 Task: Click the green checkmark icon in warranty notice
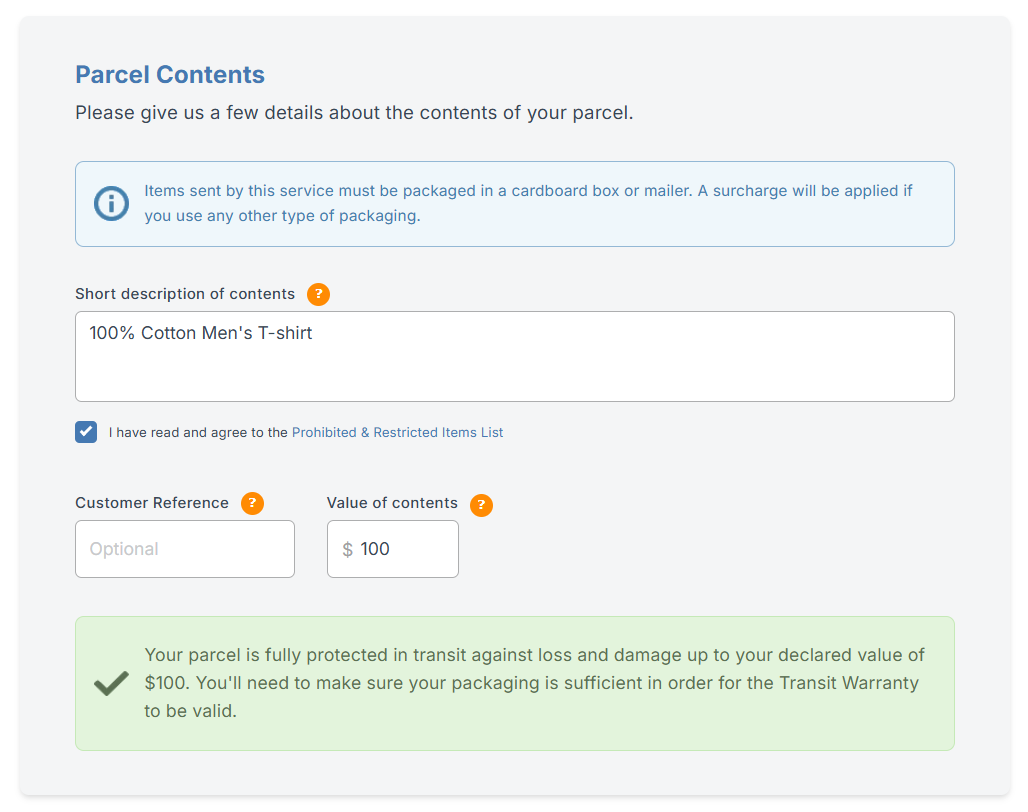click(111, 684)
